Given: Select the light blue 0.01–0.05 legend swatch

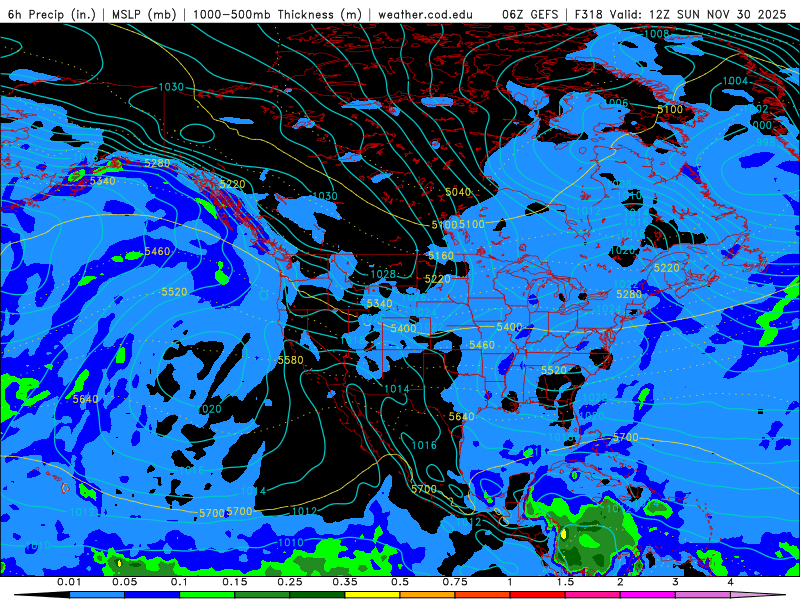Looking at the screenshot, I should pyautogui.click(x=97, y=595).
